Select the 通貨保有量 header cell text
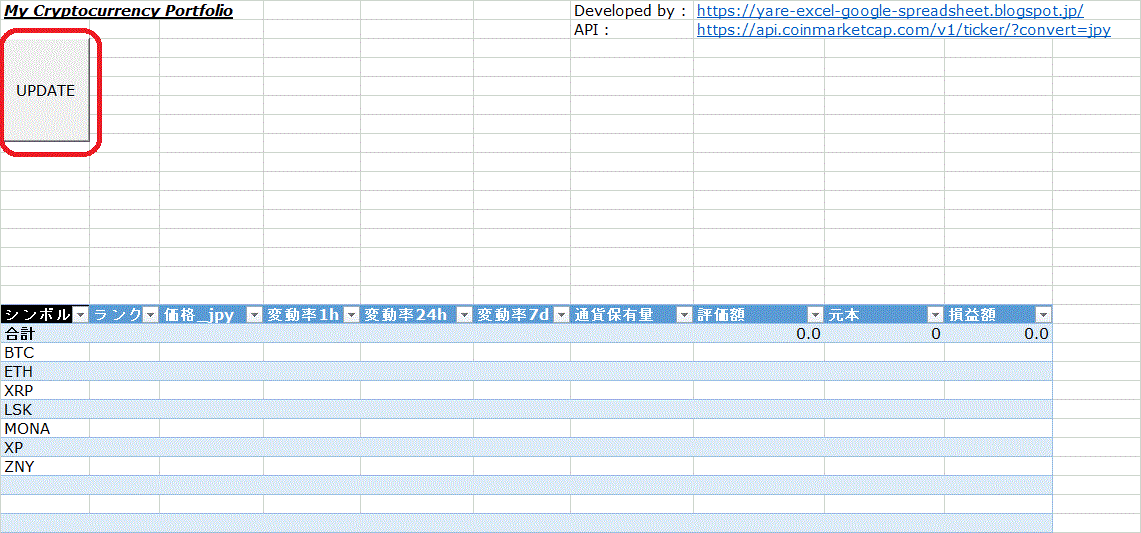Viewport: 1141px width, 533px height. coord(613,315)
